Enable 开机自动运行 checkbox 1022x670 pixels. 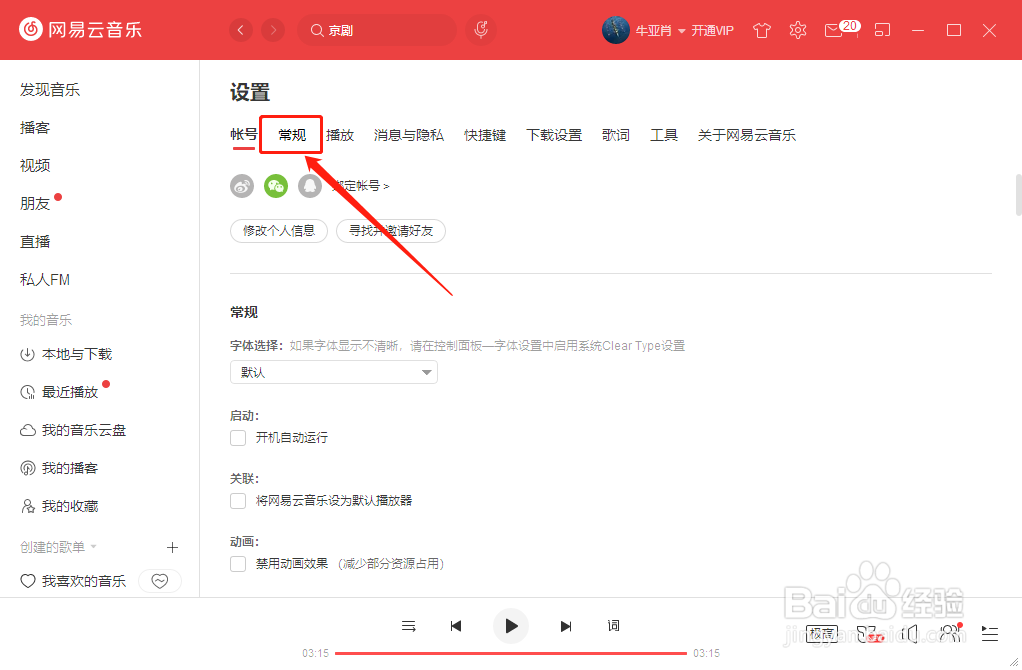pos(238,437)
